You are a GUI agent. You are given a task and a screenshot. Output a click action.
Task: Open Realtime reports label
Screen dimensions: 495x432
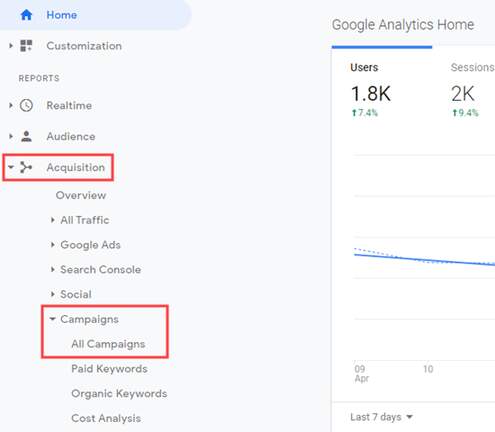69,105
